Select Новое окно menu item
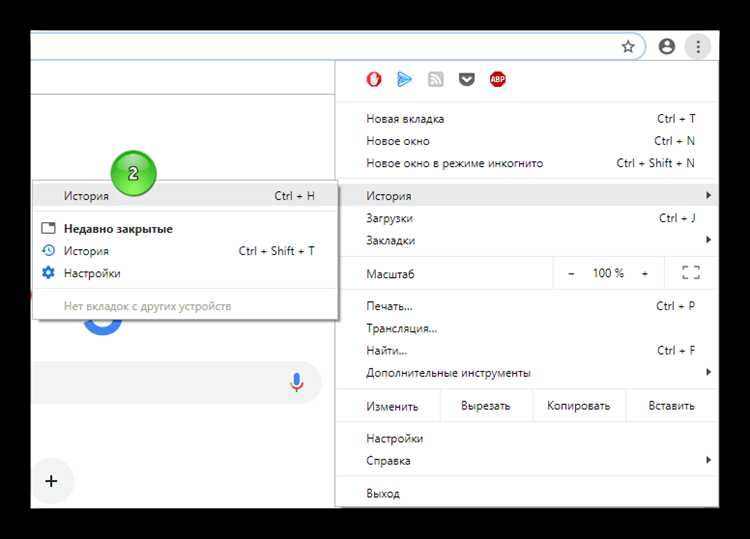Screen dimensions: 750x539 pos(527,141)
